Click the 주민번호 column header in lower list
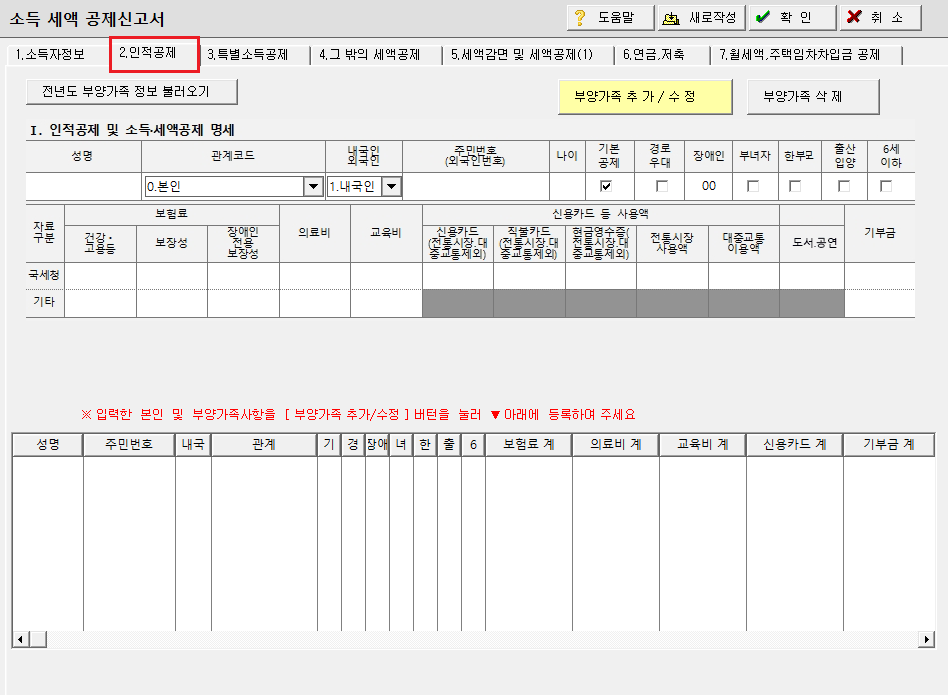This screenshot has width=948, height=695. (129, 444)
